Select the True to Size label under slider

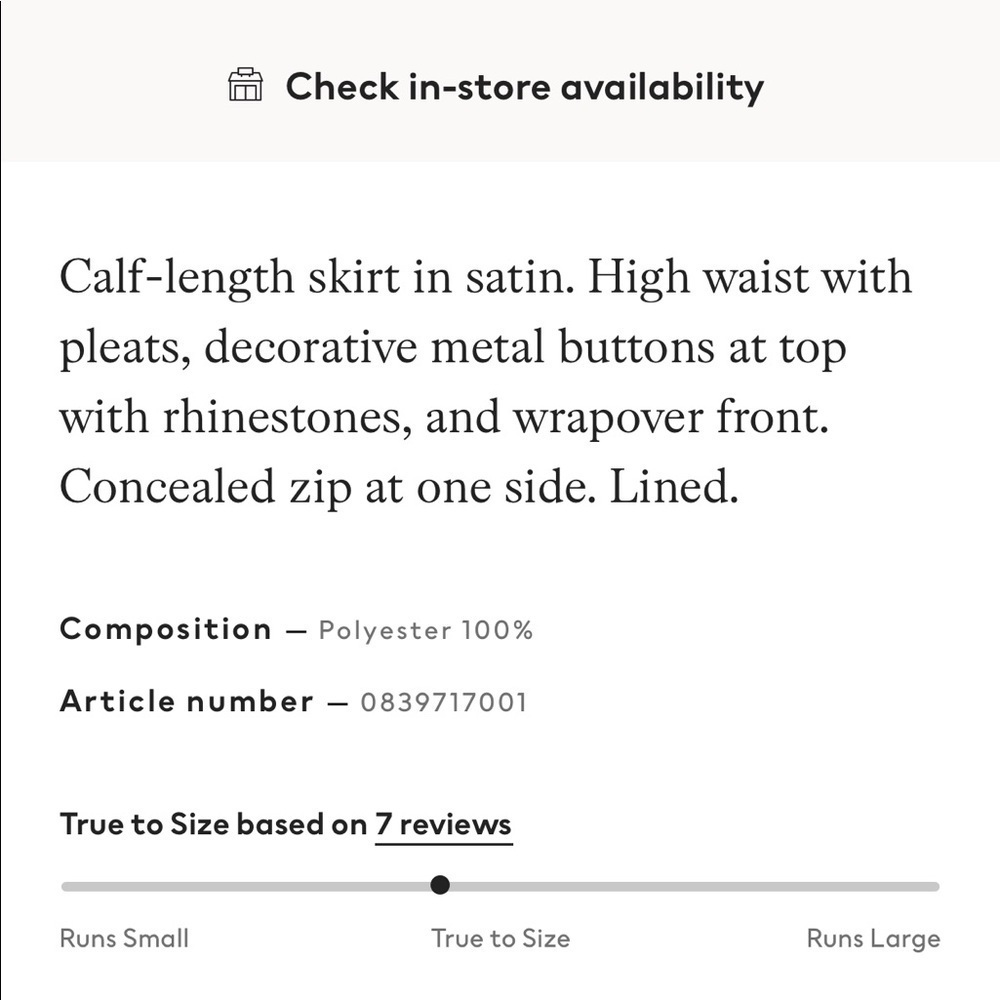click(501, 938)
